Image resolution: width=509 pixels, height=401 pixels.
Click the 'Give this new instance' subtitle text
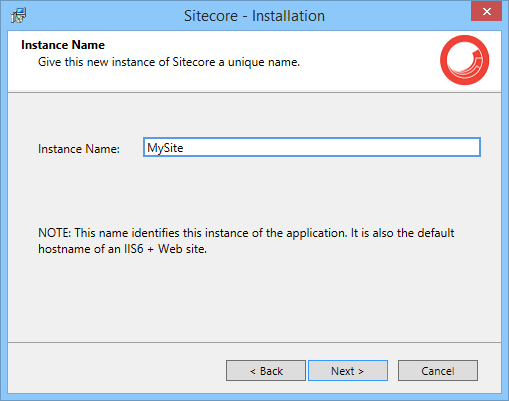[169, 62]
